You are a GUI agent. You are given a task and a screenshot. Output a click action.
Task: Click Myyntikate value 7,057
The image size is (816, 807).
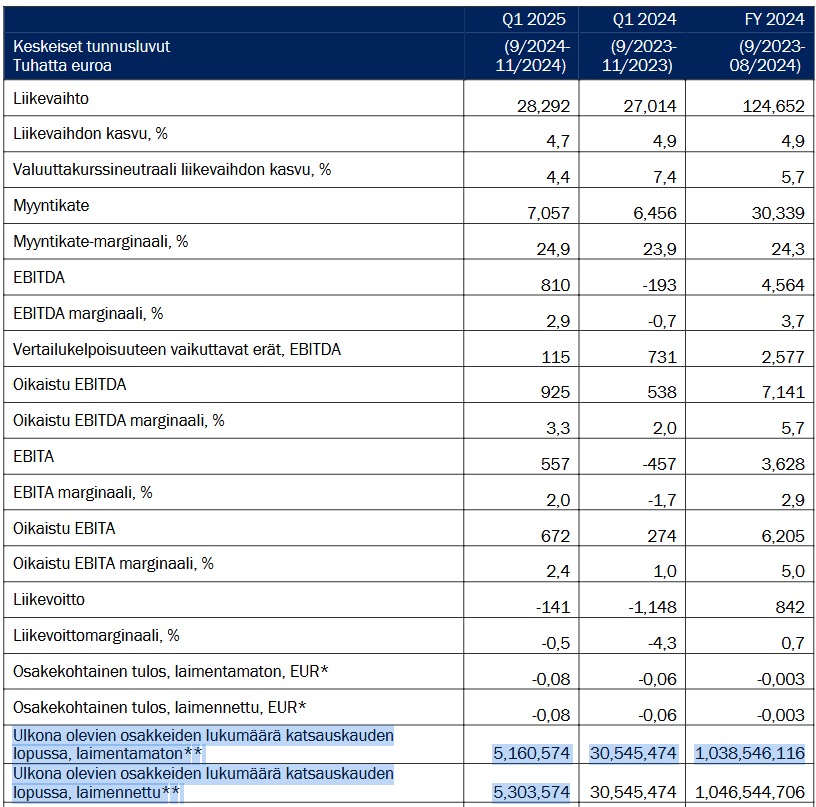pos(549,213)
